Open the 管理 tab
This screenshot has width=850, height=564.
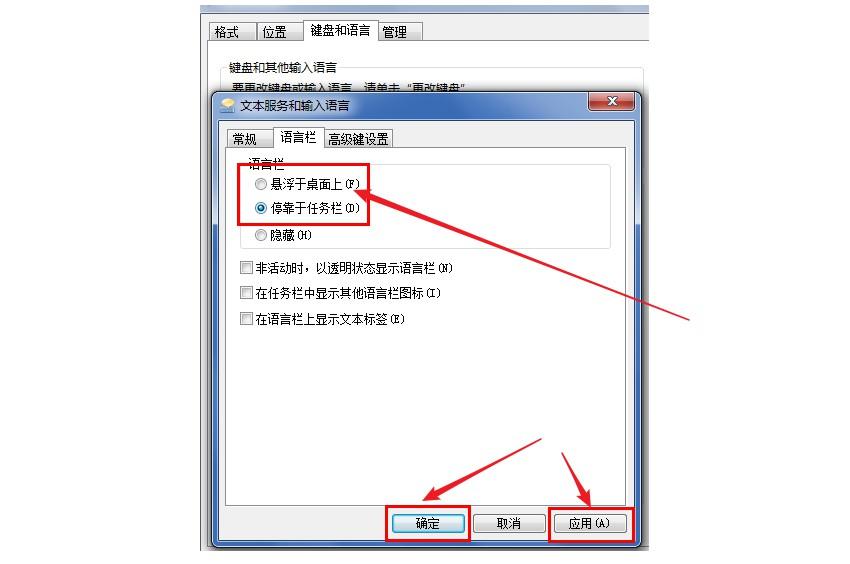(x=395, y=32)
